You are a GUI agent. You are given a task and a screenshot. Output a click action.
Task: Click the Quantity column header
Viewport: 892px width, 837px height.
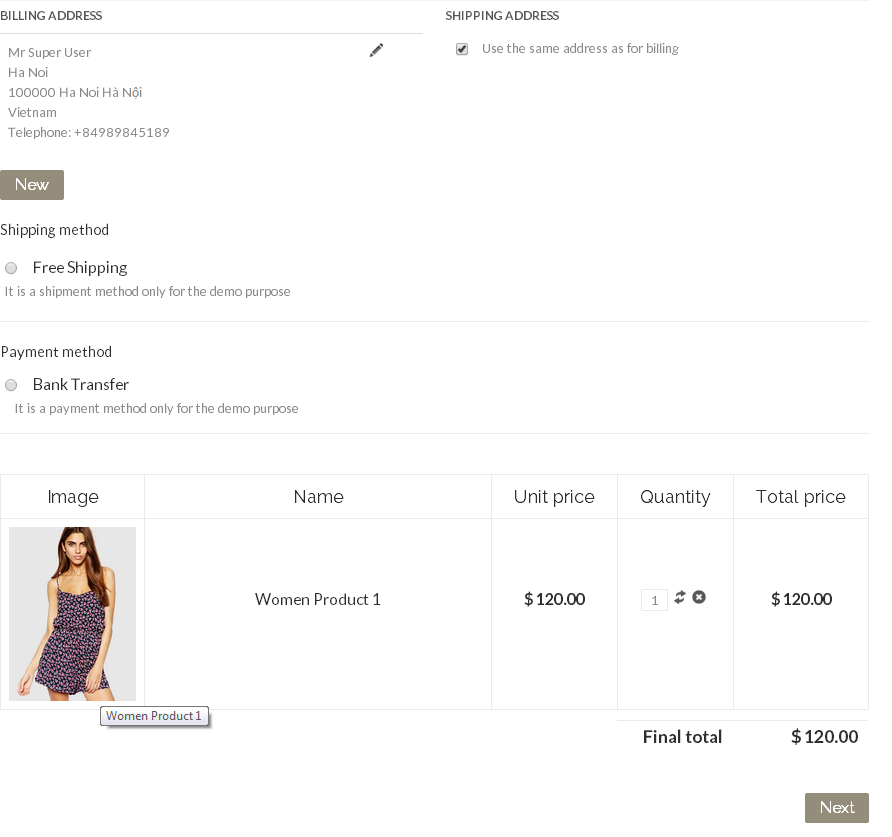coord(675,497)
